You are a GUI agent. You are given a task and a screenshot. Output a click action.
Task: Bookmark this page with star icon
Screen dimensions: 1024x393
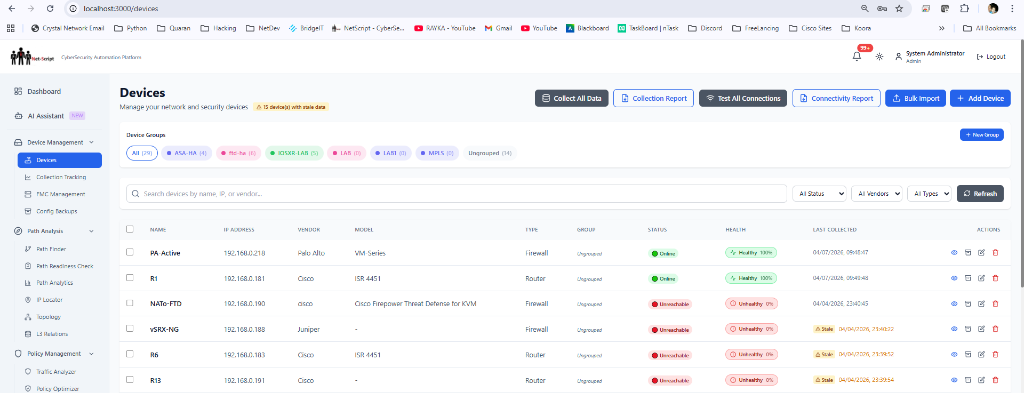899,9
